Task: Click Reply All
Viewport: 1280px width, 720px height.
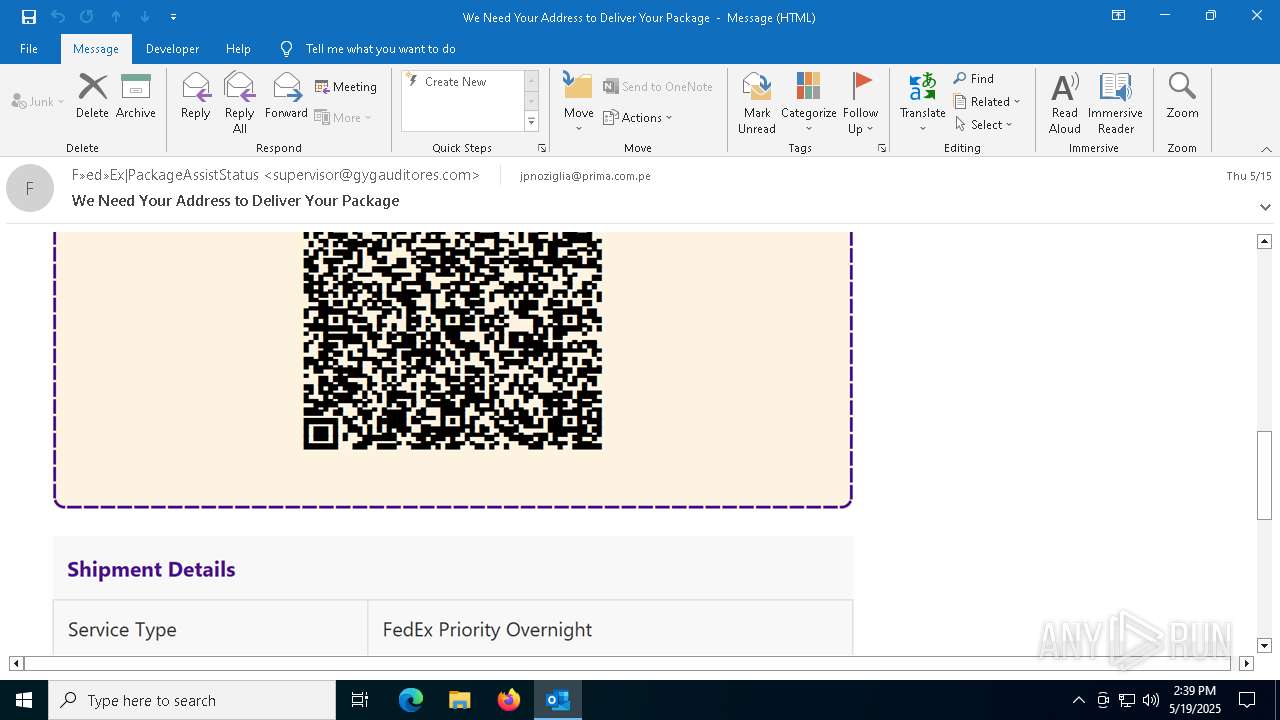Action: [x=240, y=102]
